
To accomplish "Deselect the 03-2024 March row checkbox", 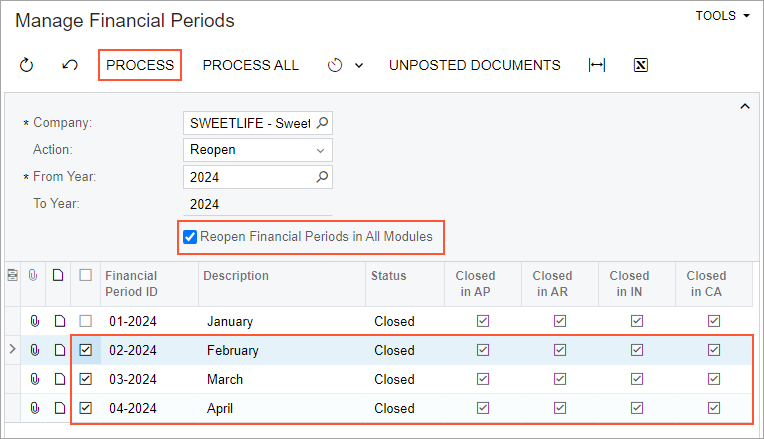I will 86,379.
